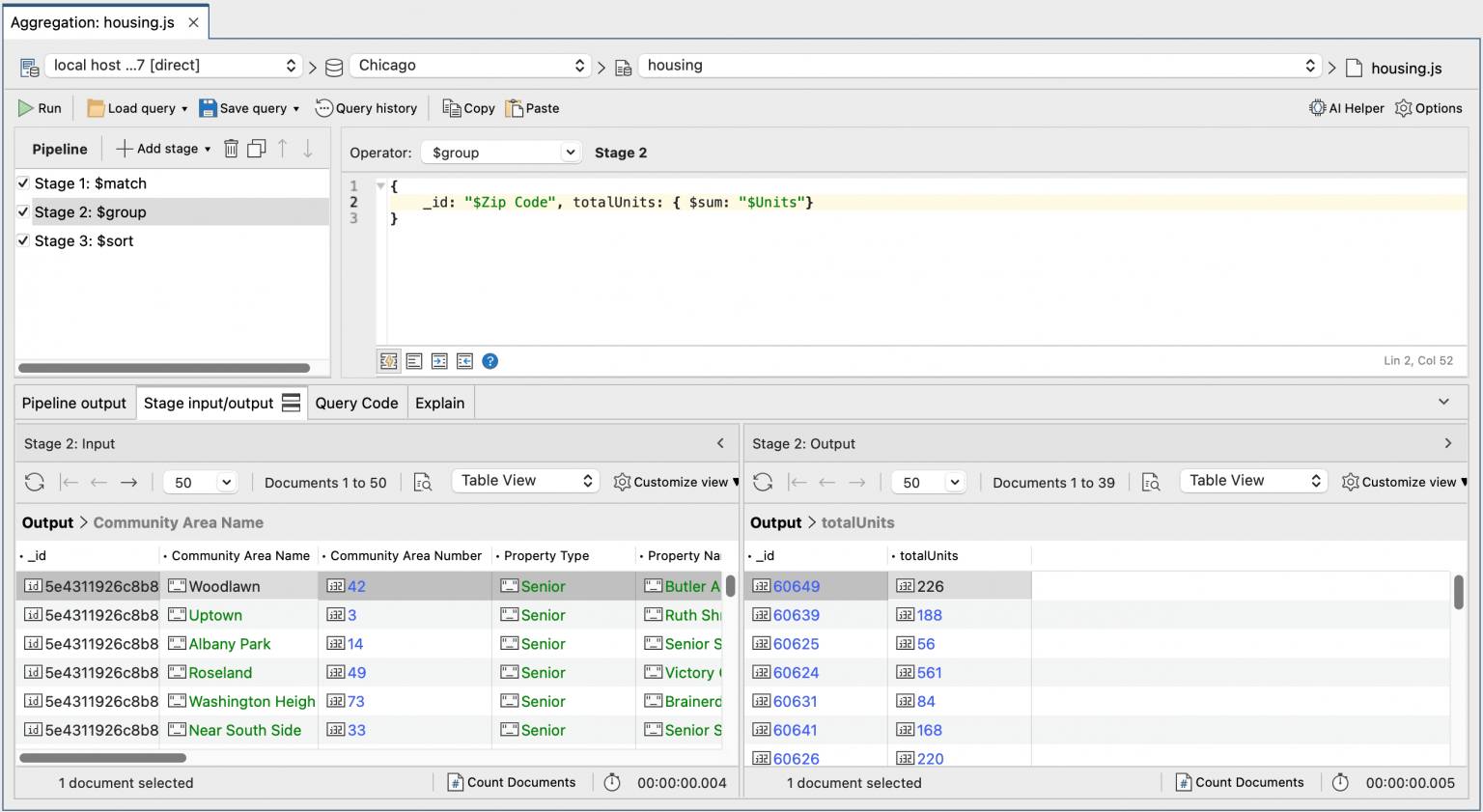This screenshot has height=812, width=1483.
Task: Uncheck Stage 2: $group
Action: click(x=23, y=211)
